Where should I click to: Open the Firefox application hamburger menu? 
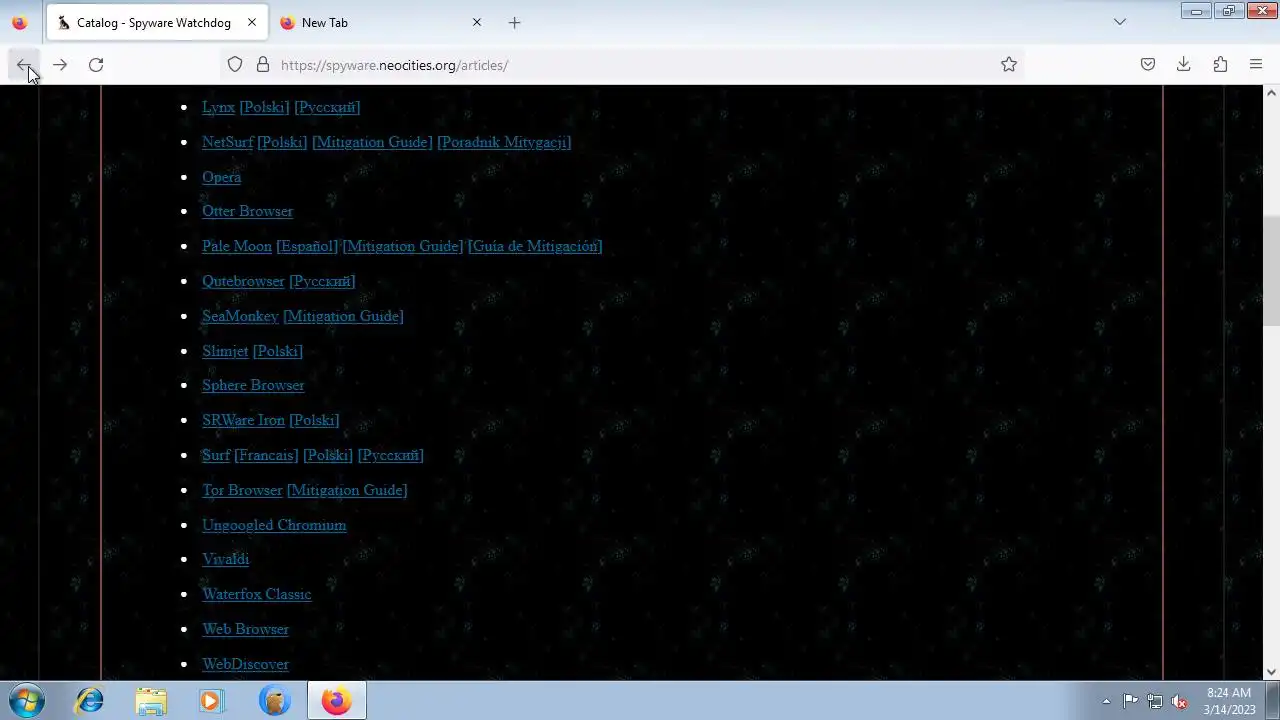[1256, 65]
